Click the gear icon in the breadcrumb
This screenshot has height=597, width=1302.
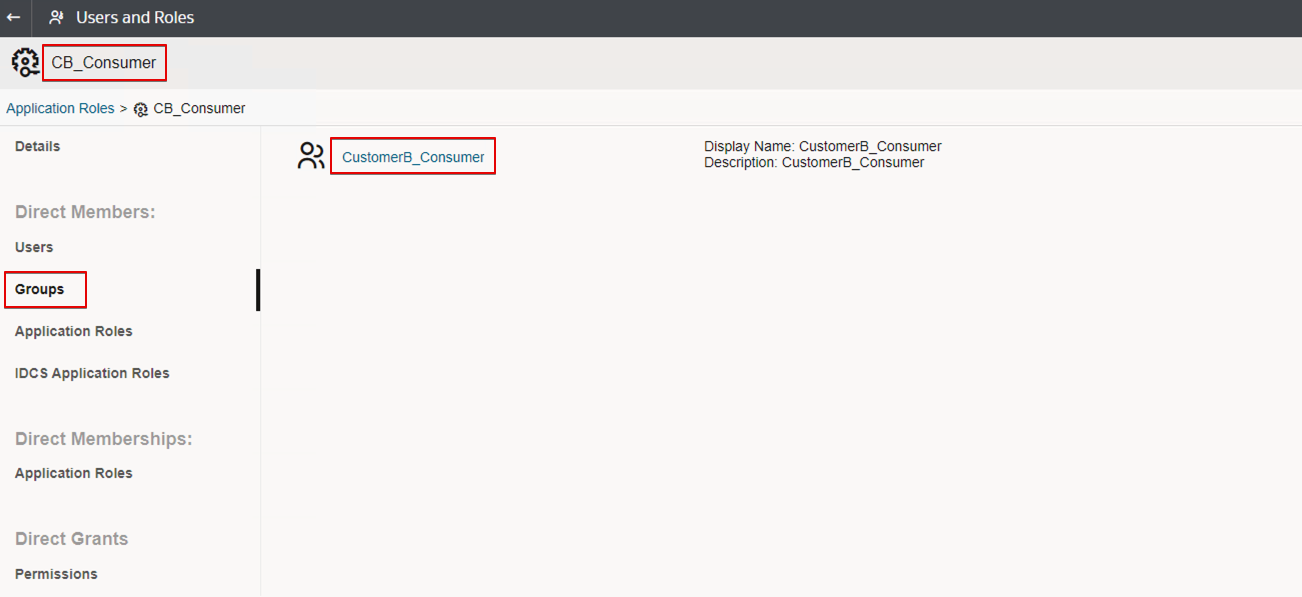[x=141, y=109]
